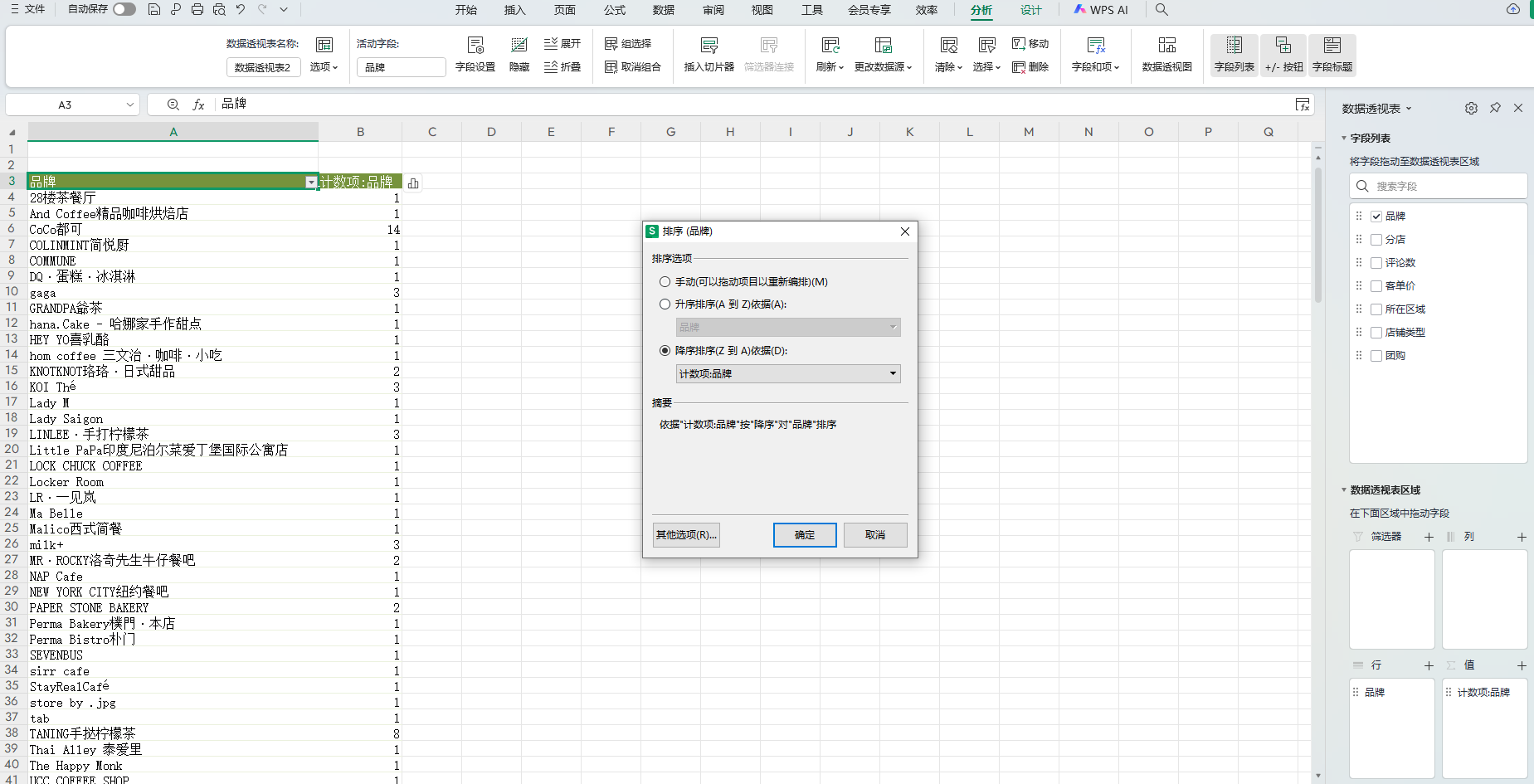Check the 评论数 field checkbox
The width and height of the screenshot is (1534, 784).
point(1376,263)
